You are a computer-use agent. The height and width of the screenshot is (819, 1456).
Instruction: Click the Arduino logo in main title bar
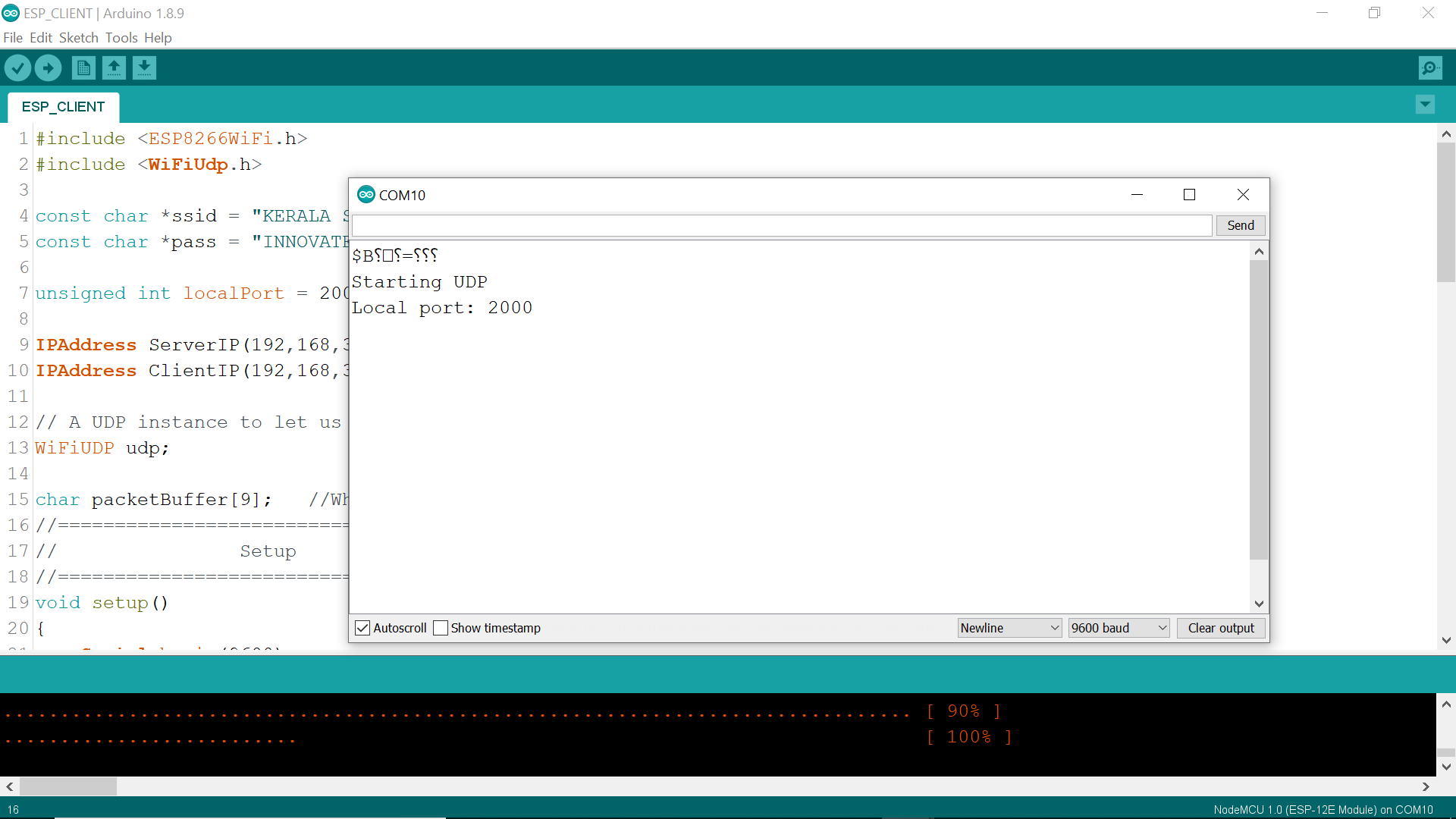click(x=11, y=13)
